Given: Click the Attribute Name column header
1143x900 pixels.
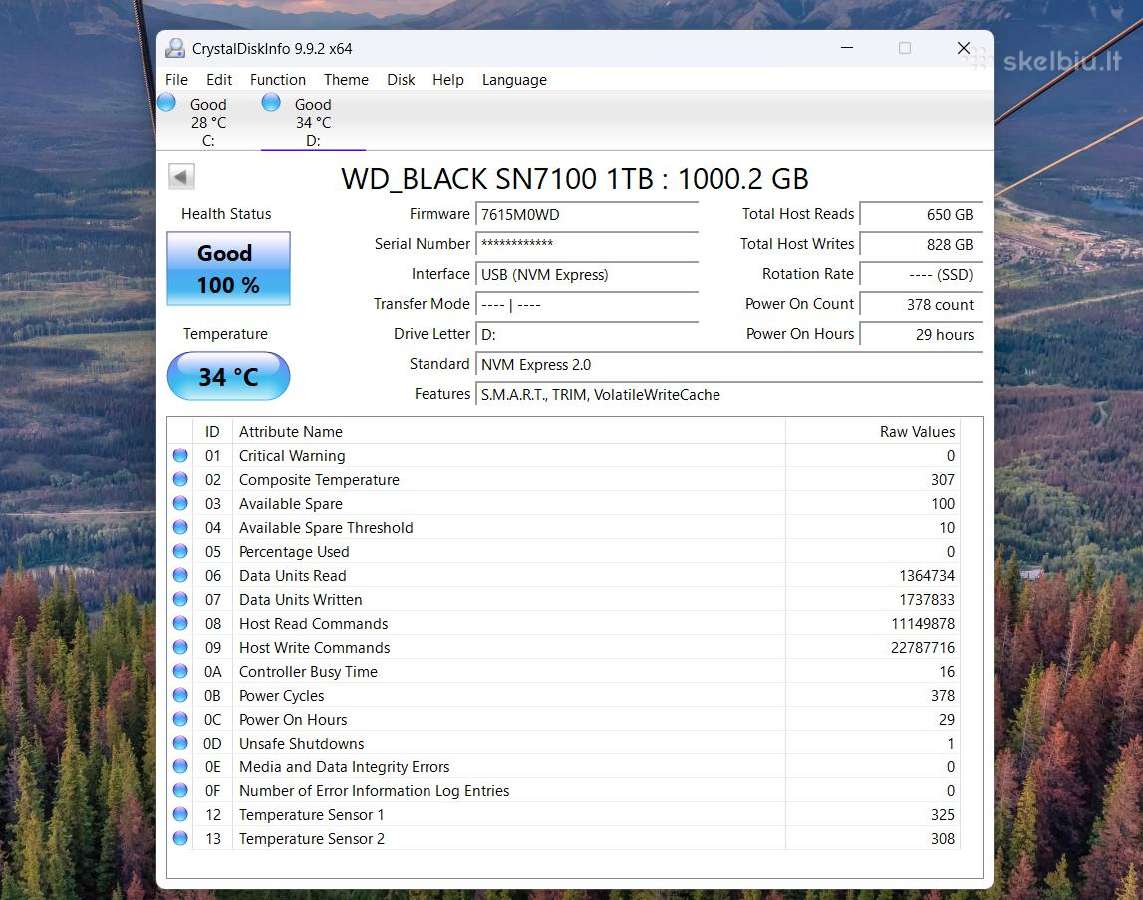Looking at the screenshot, I should coord(509,431).
